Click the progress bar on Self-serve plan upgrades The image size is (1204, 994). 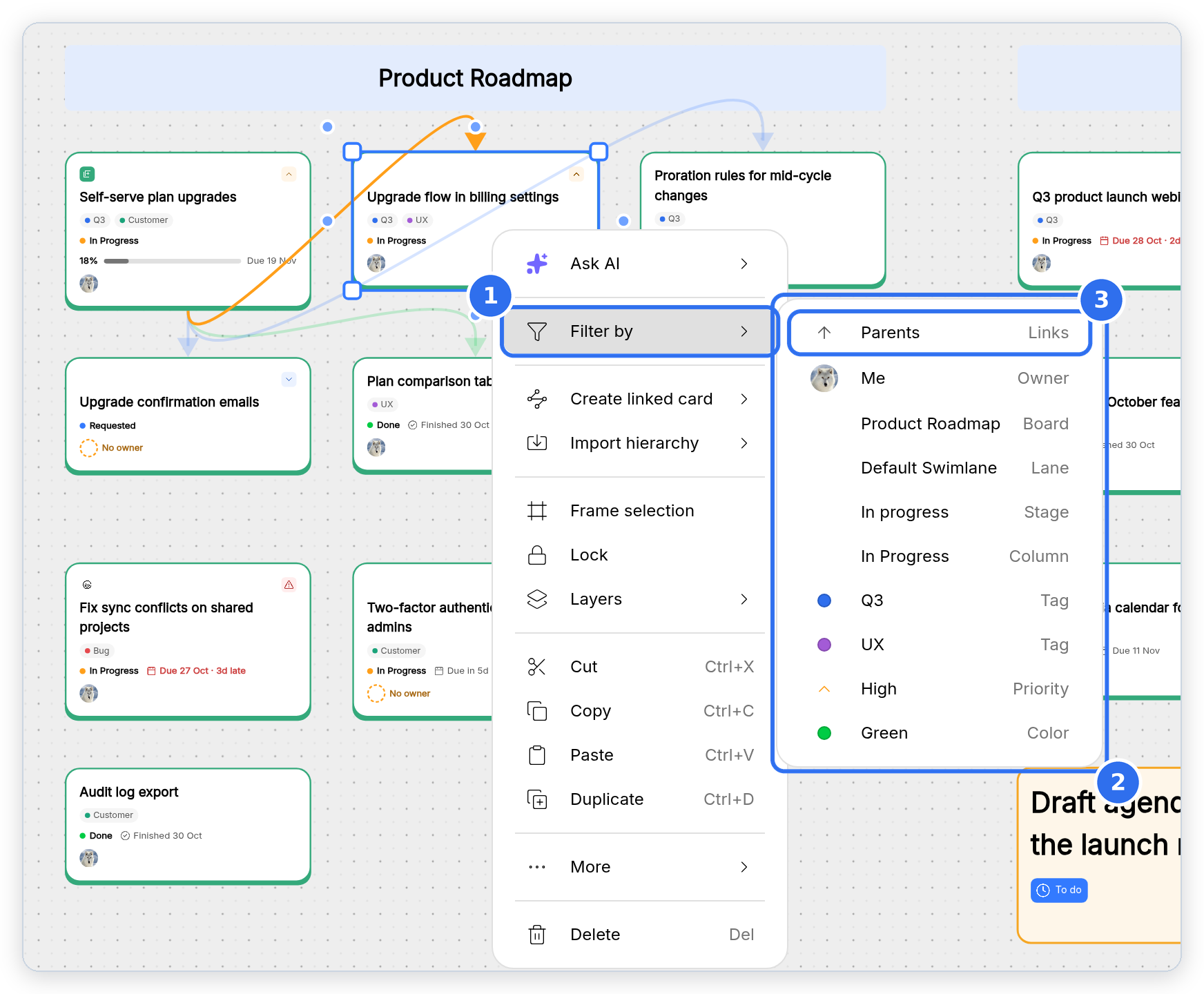click(x=172, y=261)
